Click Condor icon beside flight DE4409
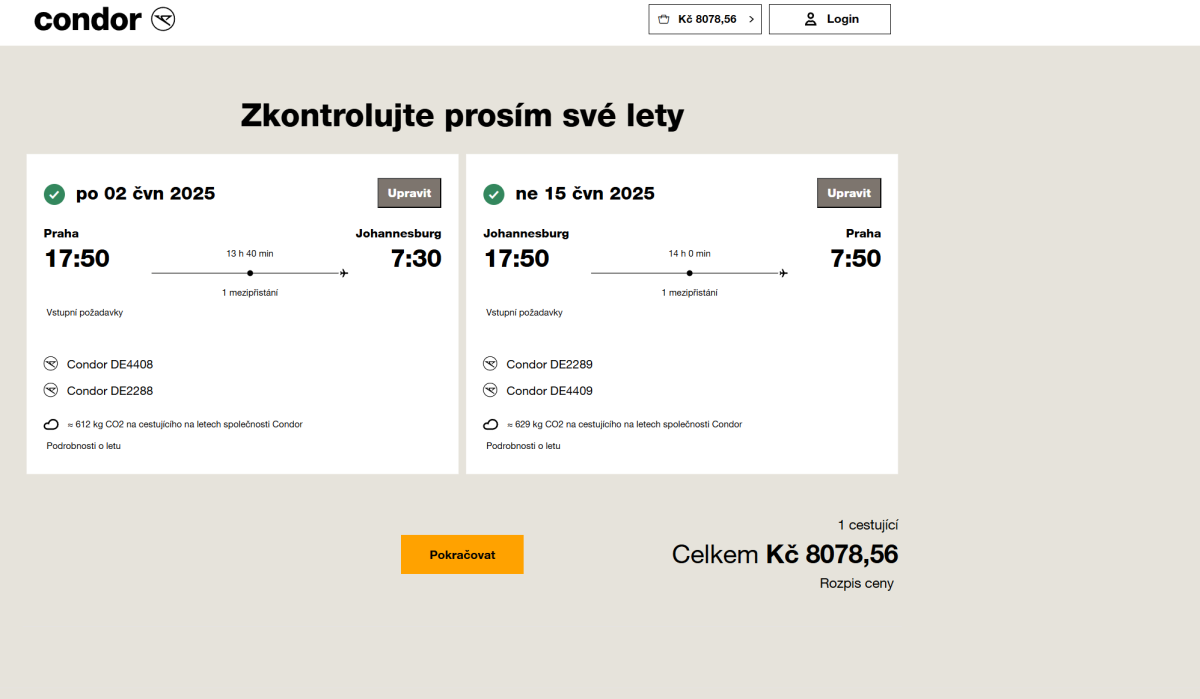The image size is (1200, 699). (490, 390)
